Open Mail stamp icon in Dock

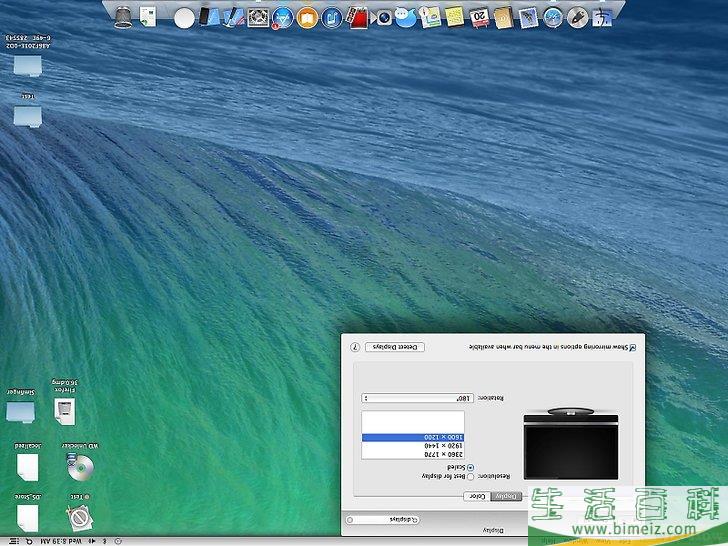[528, 19]
